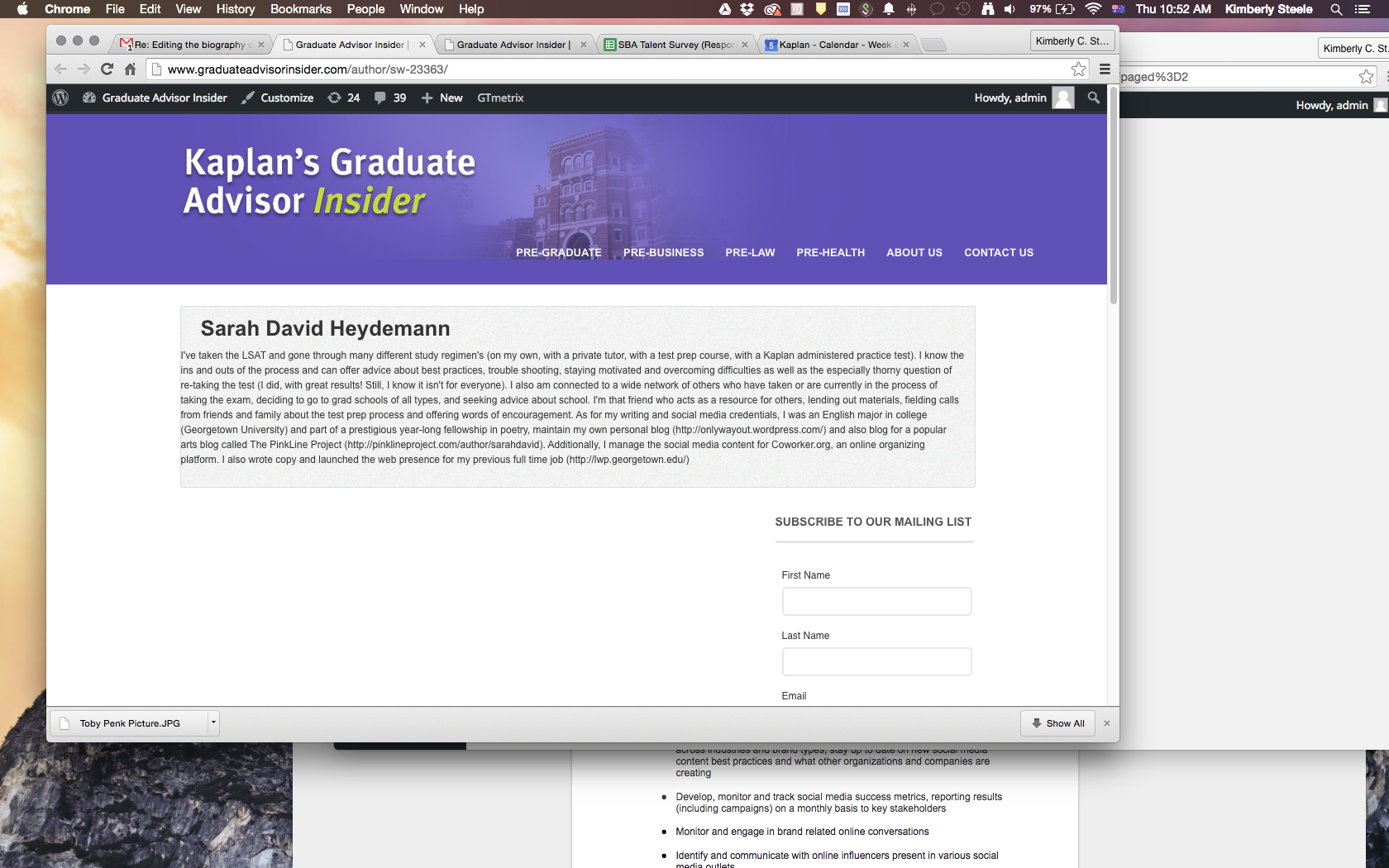The width and height of the screenshot is (1389, 868).
Task: Bookmark page with the star icon
Action: pyautogui.click(x=1078, y=69)
